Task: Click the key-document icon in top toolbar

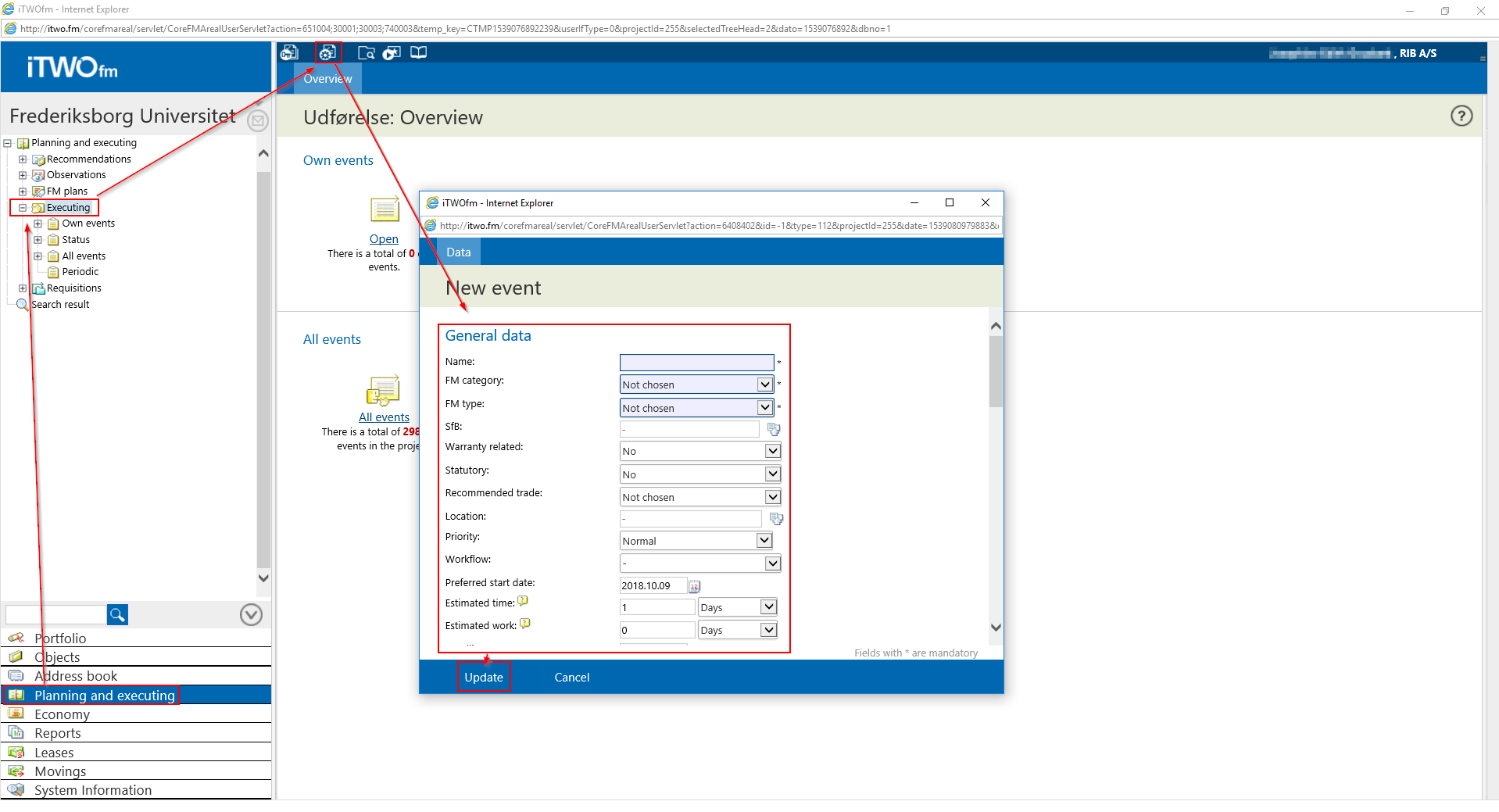Action: click(x=289, y=52)
